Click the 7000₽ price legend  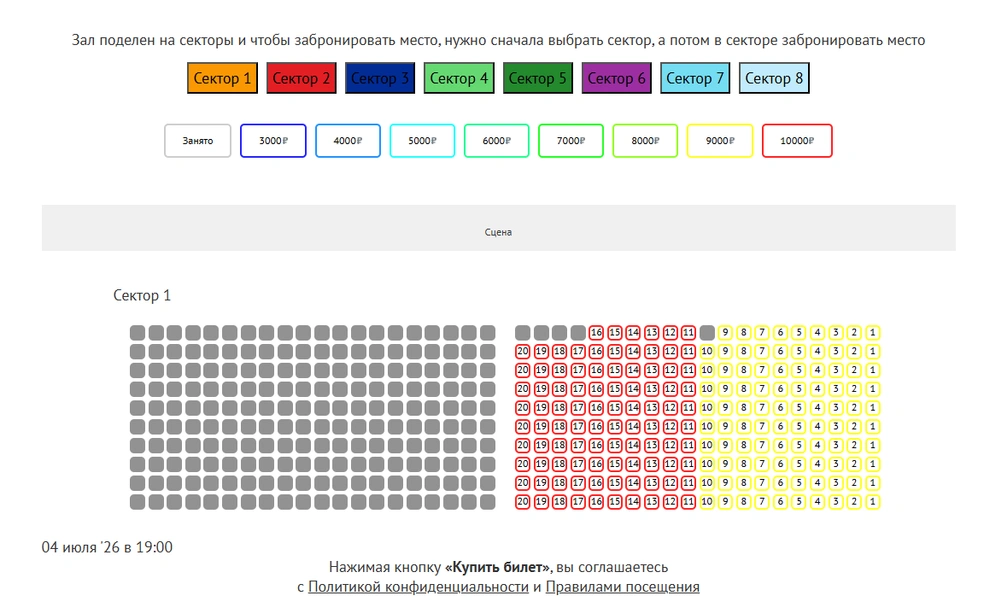pos(570,141)
